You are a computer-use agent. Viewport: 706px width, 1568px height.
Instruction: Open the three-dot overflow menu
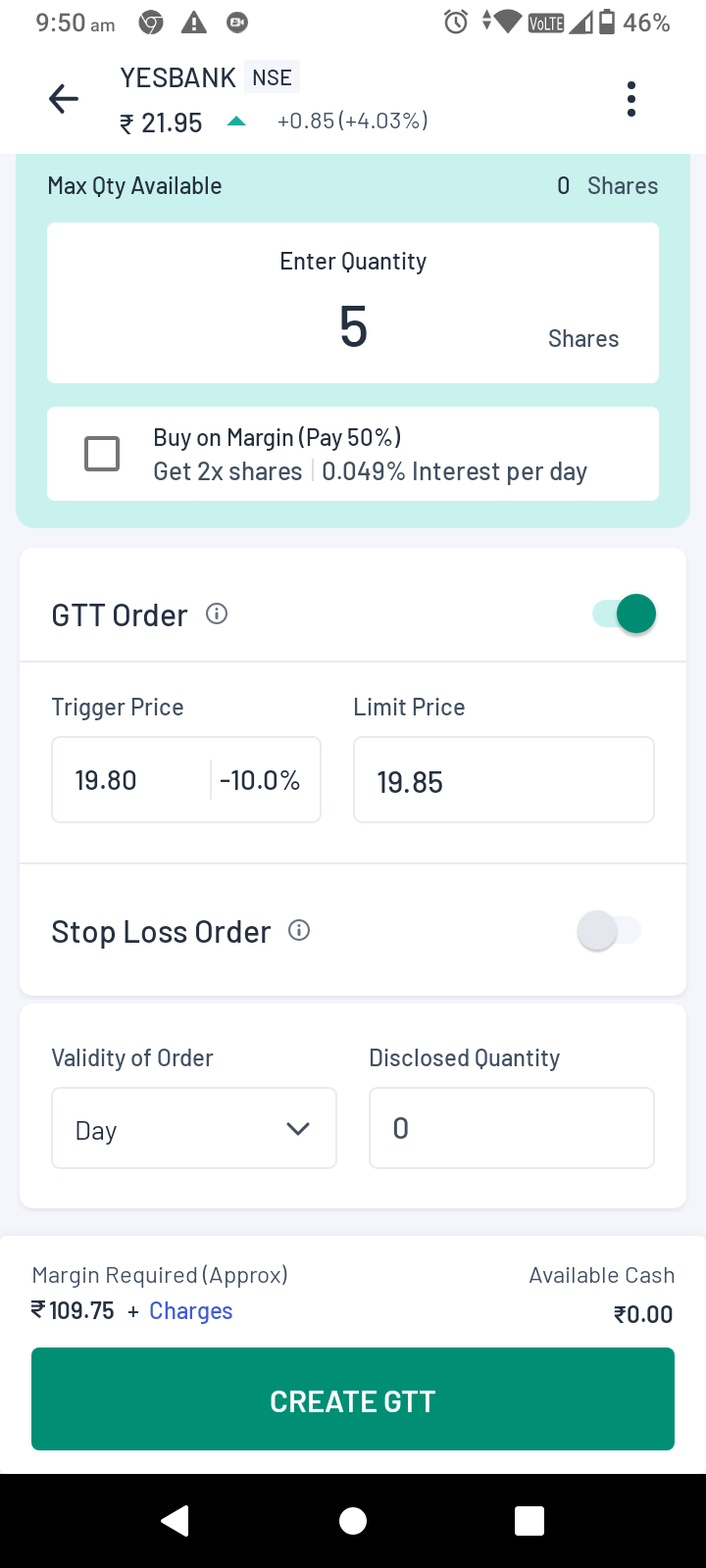pos(630,99)
